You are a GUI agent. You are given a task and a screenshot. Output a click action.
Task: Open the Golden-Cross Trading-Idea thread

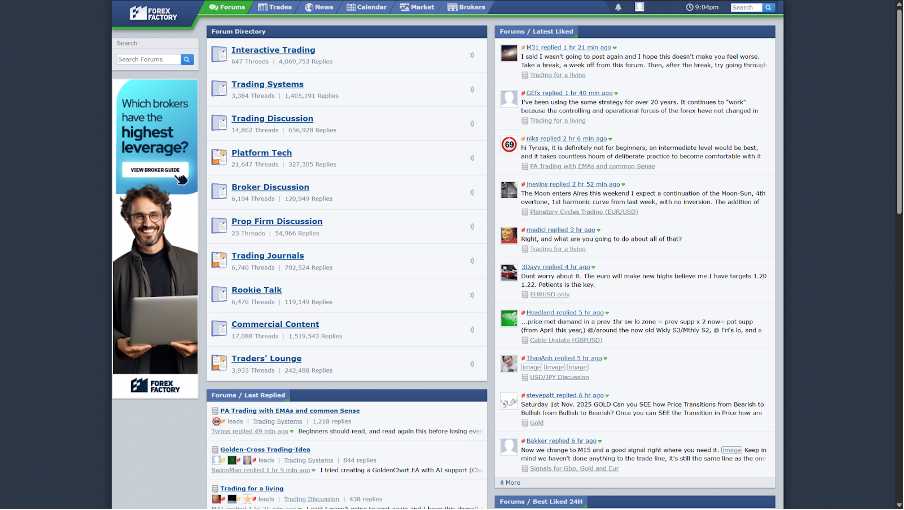tap(265, 449)
